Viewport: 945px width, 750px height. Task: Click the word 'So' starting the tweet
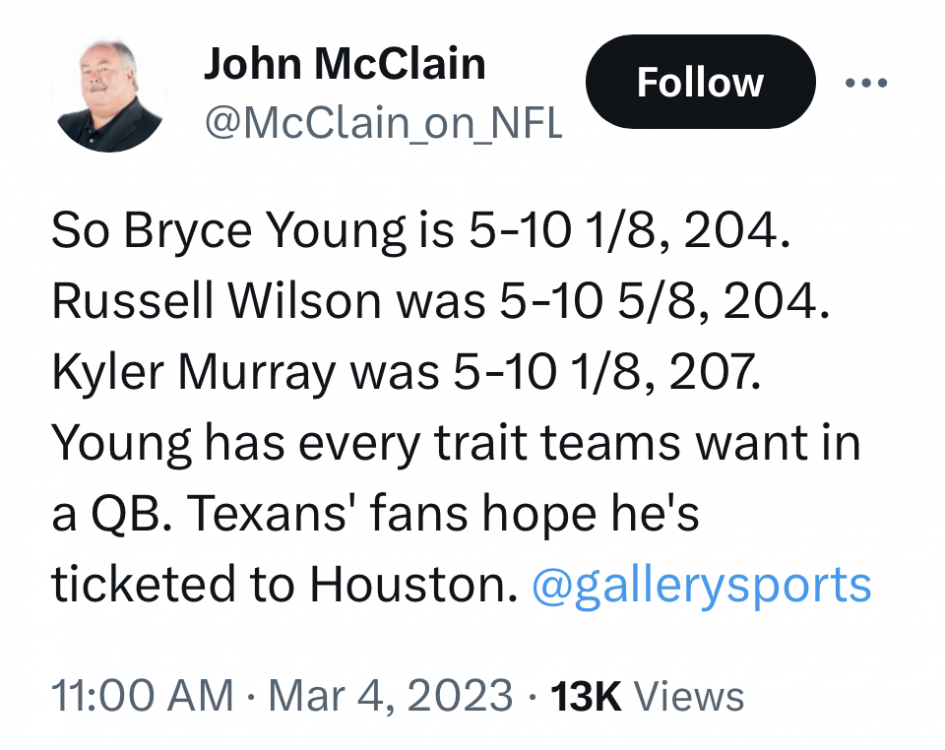(x=82, y=233)
